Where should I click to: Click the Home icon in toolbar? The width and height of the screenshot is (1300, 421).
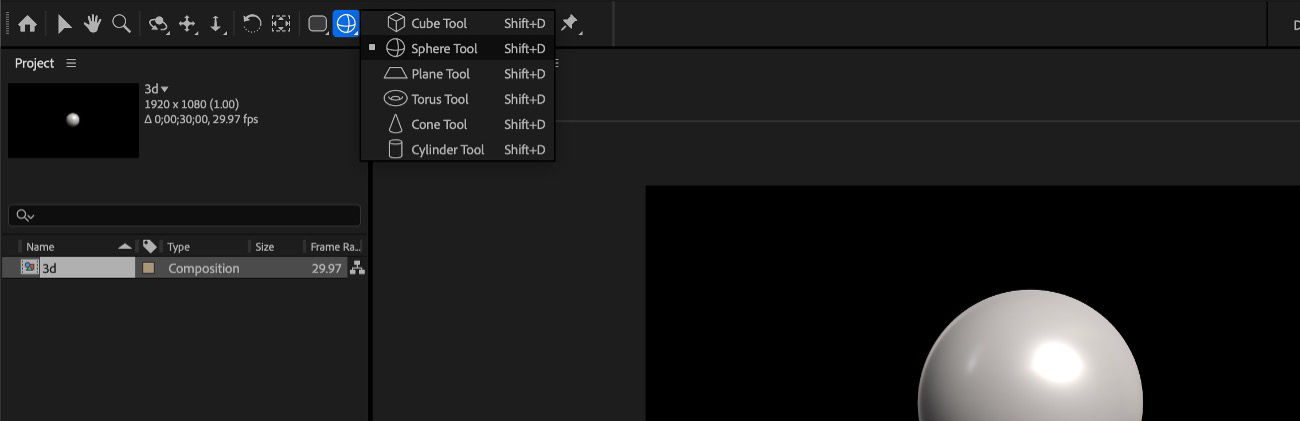(27, 24)
